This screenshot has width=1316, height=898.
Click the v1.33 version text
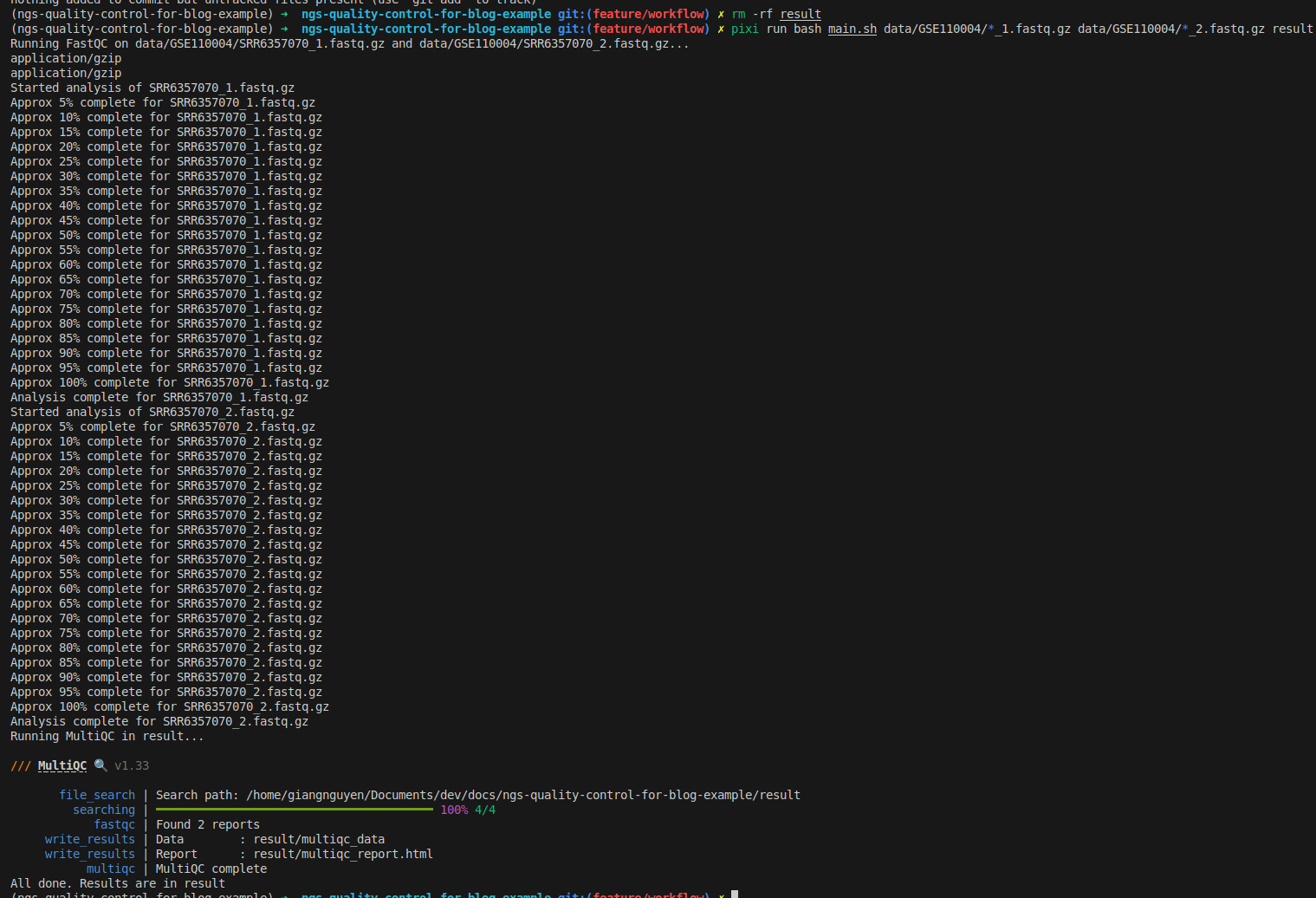132,765
